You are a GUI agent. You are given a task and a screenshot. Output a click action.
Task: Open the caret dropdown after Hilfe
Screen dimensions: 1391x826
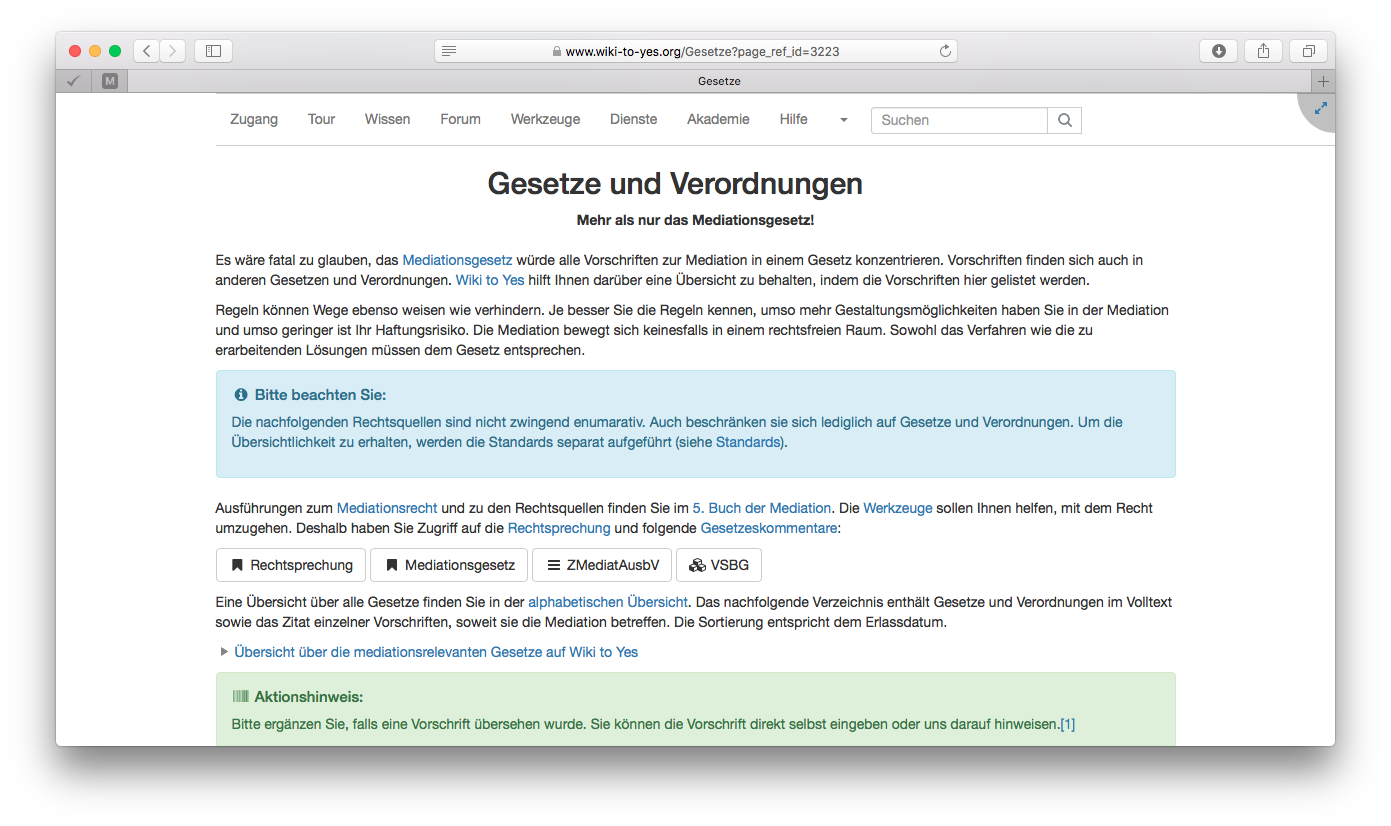click(843, 120)
